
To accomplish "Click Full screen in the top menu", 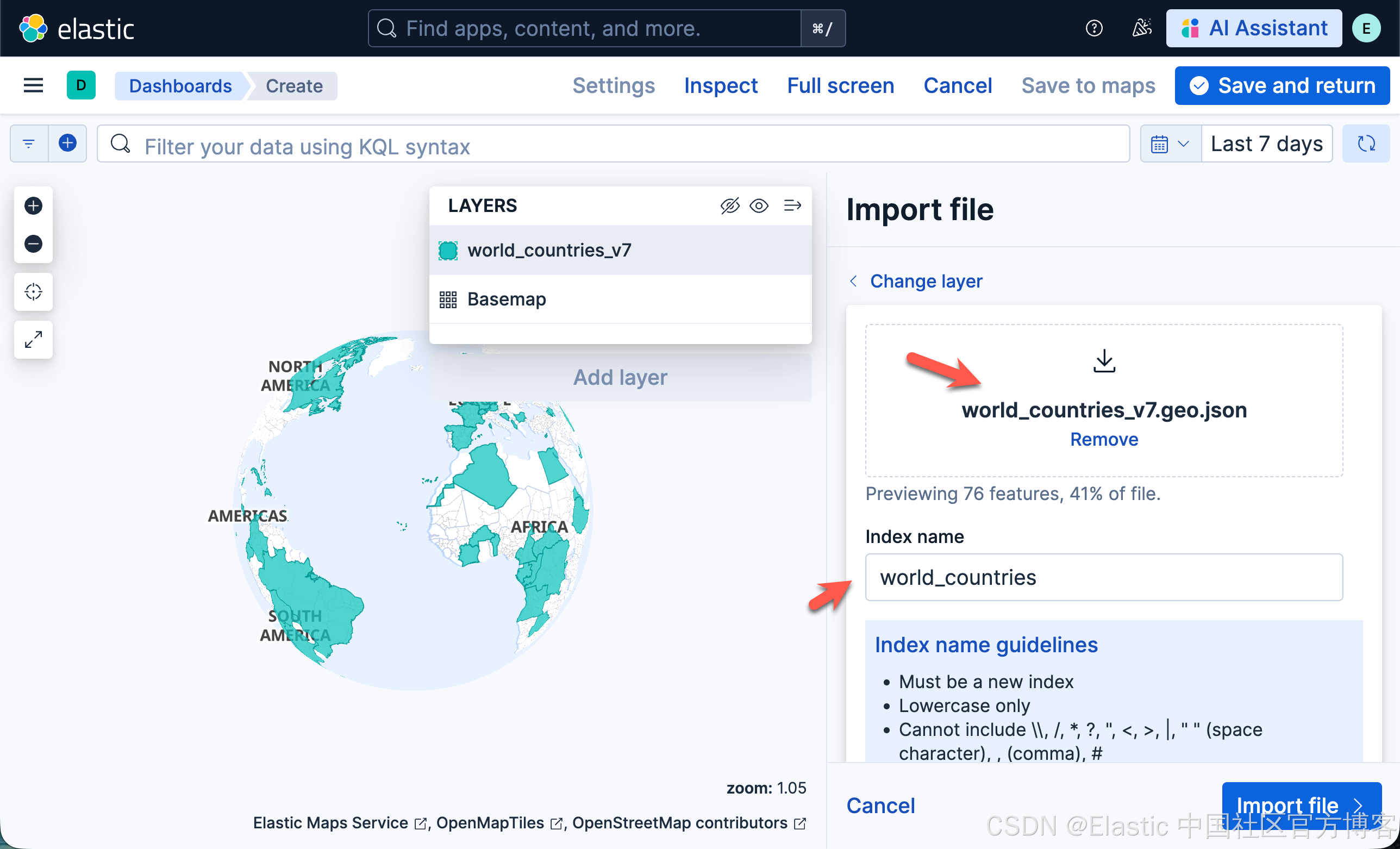I will click(x=840, y=86).
